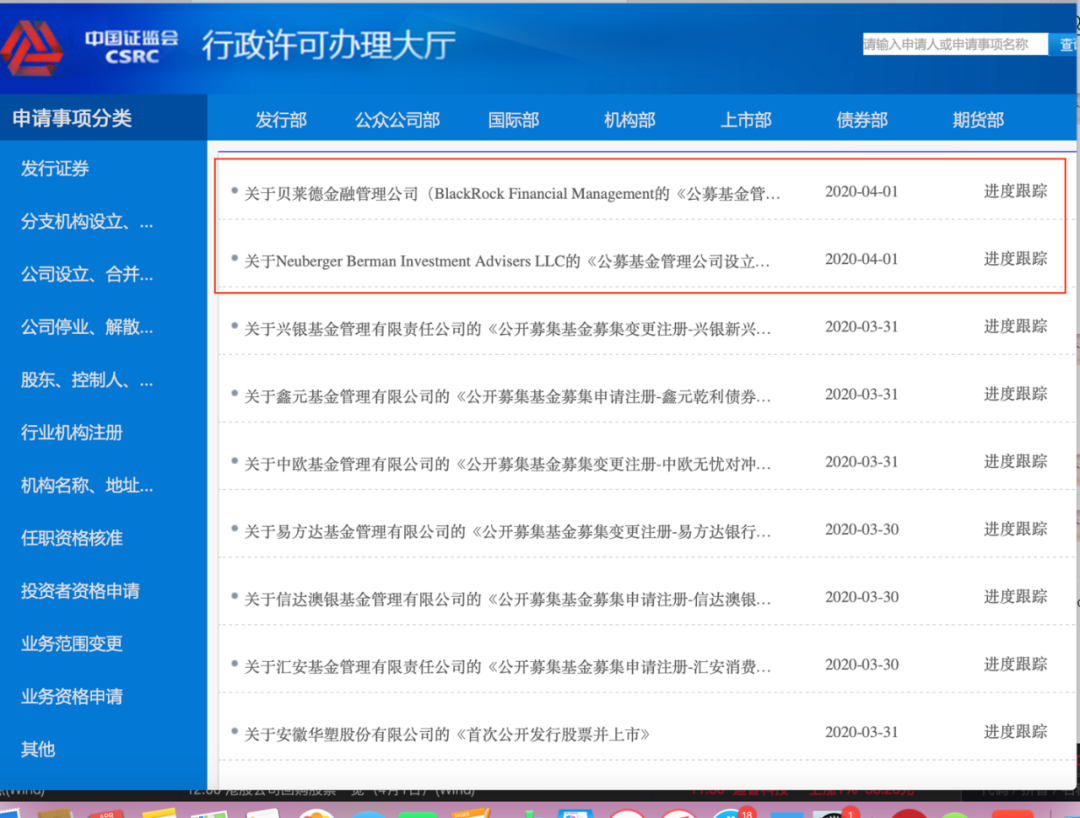1080x818 pixels.
Task: Click 进度跟踪 for the 兴银基金 row
Action: [1015, 326]
